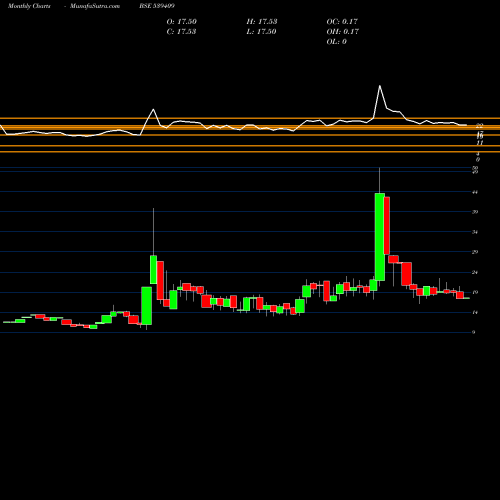Click the "OH: 0.17" readout
The height and width of the screenshot is (500, 500).
342,32
